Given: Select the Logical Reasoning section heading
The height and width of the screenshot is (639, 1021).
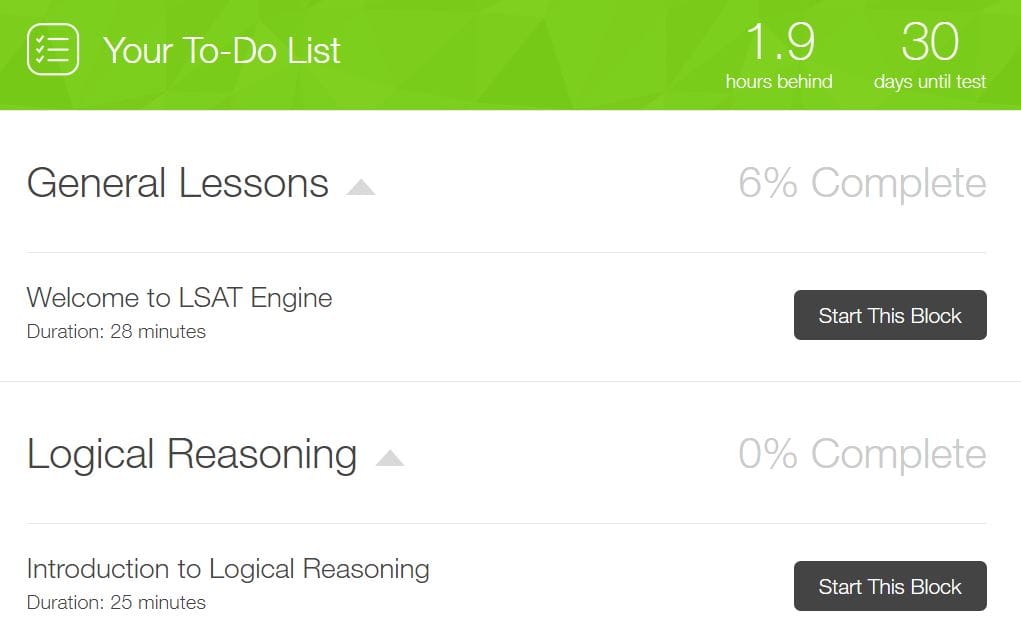Looking at the screenshot, I should coord(192,454).
